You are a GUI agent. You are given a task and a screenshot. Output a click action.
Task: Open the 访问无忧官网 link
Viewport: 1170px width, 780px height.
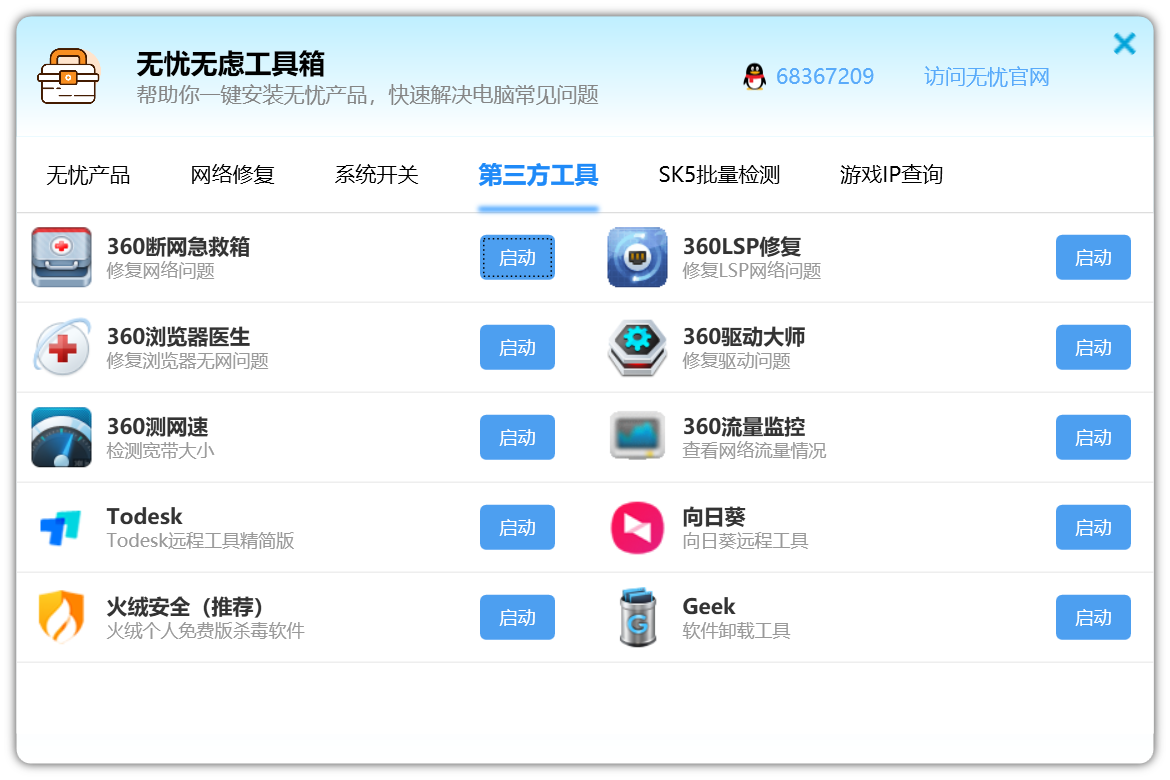(x=986, y=77)
